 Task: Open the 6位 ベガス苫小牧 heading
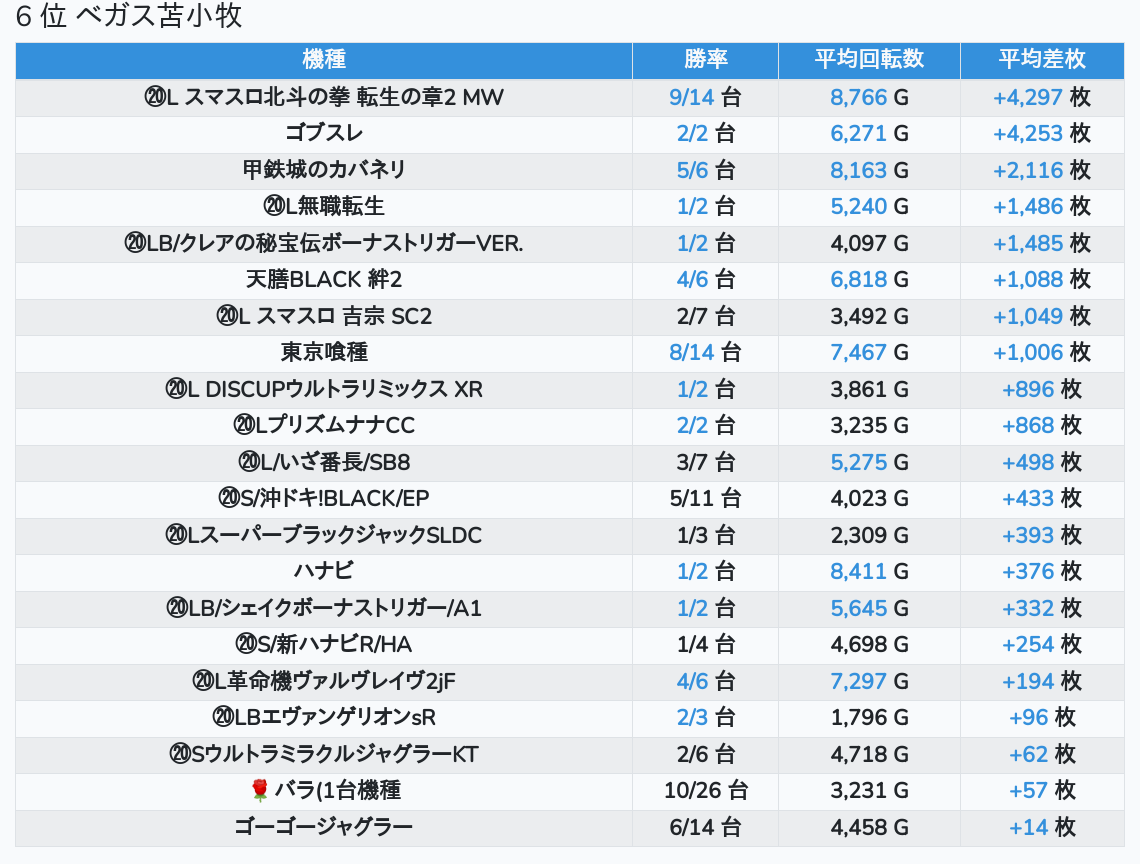[129, 17]
